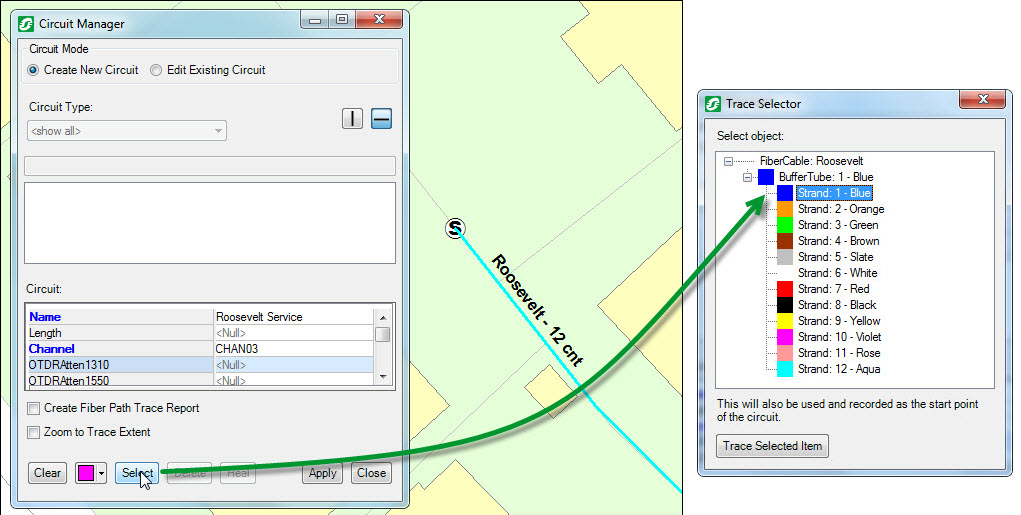Click the OTDRAtten1310 property label
Image resolution: width=1021 pixels, height=515 pixels.
coord(68,365)
